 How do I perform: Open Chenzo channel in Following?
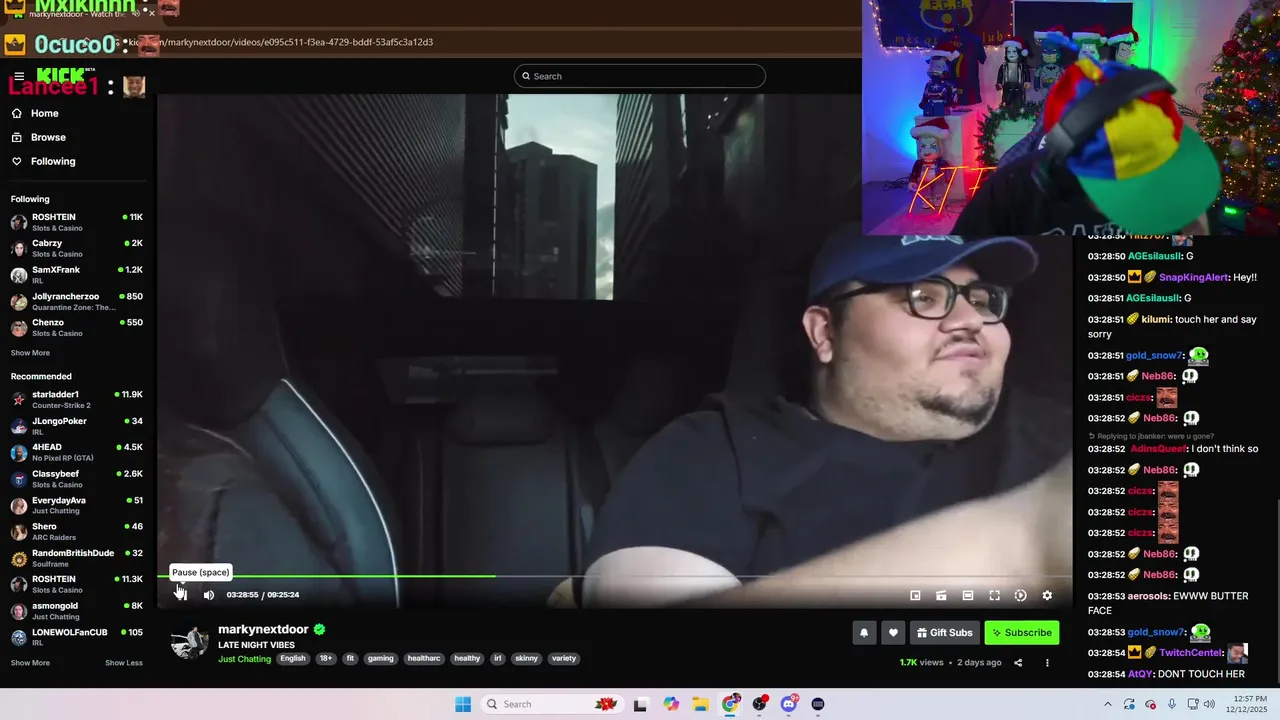tap(77, 328)
